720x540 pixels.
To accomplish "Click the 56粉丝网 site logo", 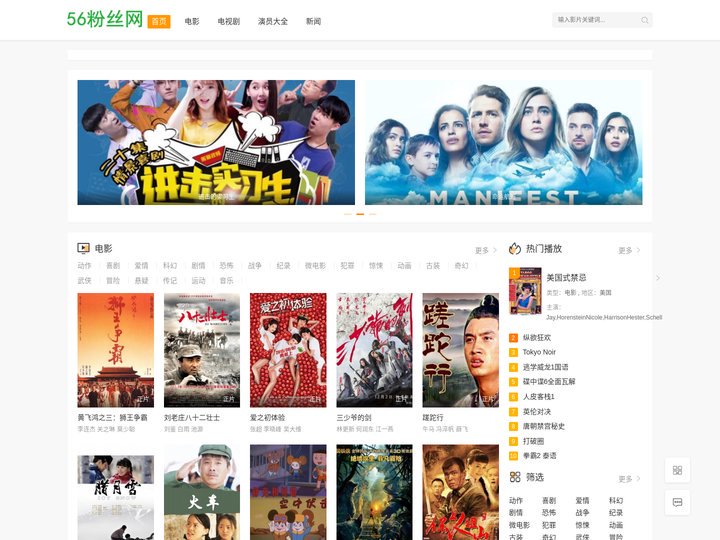I will tap(105, 19).
